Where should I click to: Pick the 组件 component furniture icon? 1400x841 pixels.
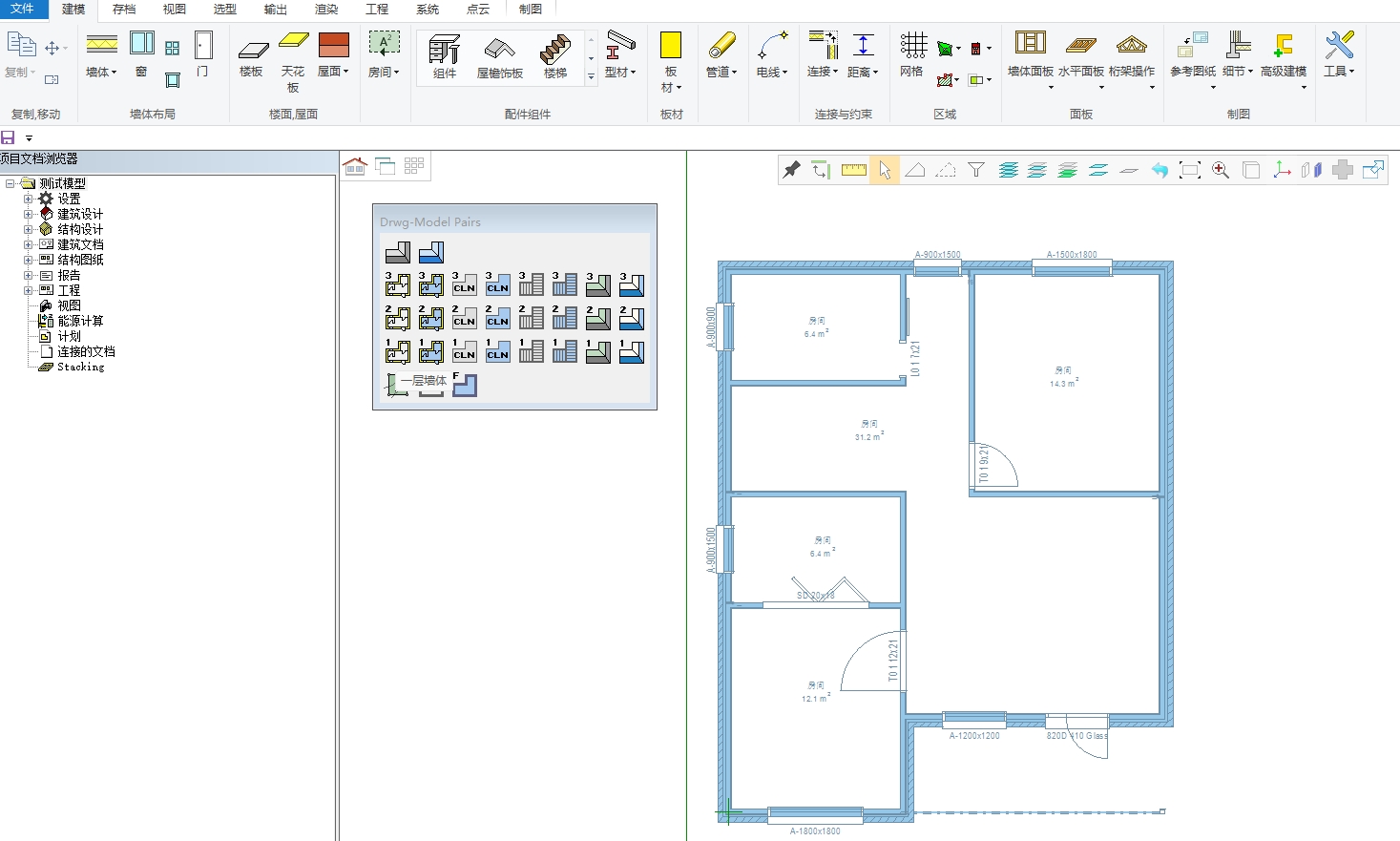(445, 57)
